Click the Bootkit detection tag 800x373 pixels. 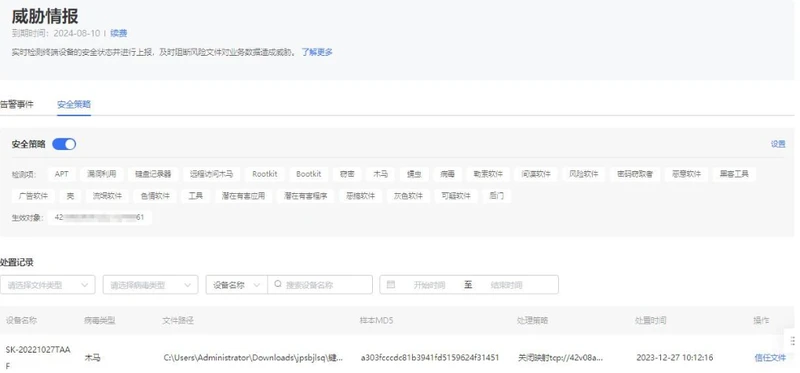[309, 174]
